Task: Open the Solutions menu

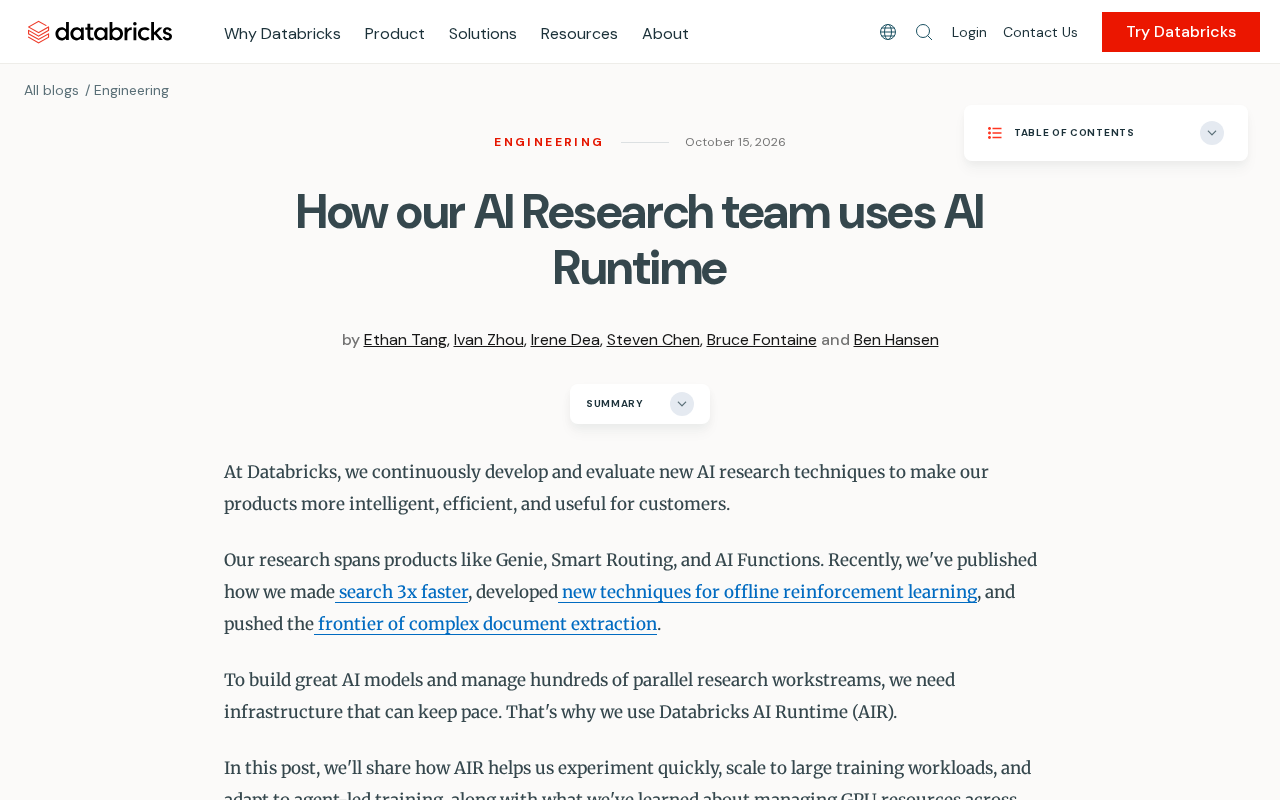Action: pyautogui.click(x=483, y=33)
